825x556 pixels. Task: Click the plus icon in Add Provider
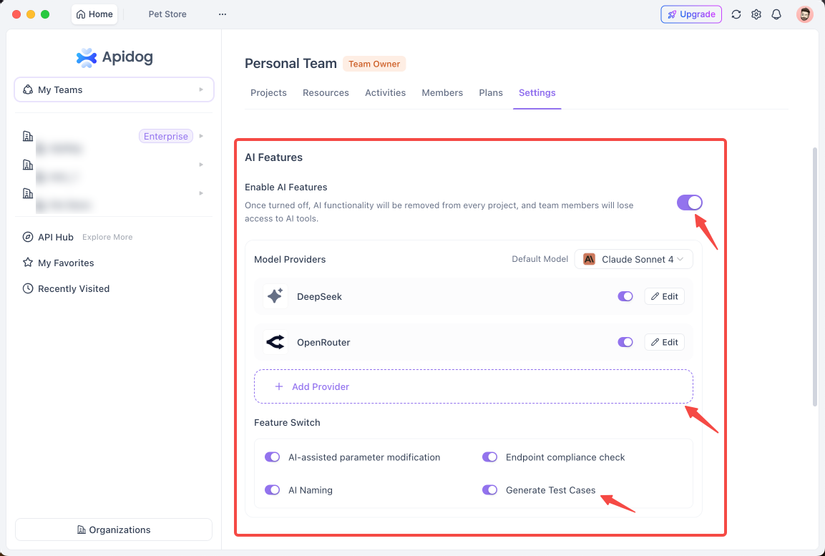pos(279,387)
